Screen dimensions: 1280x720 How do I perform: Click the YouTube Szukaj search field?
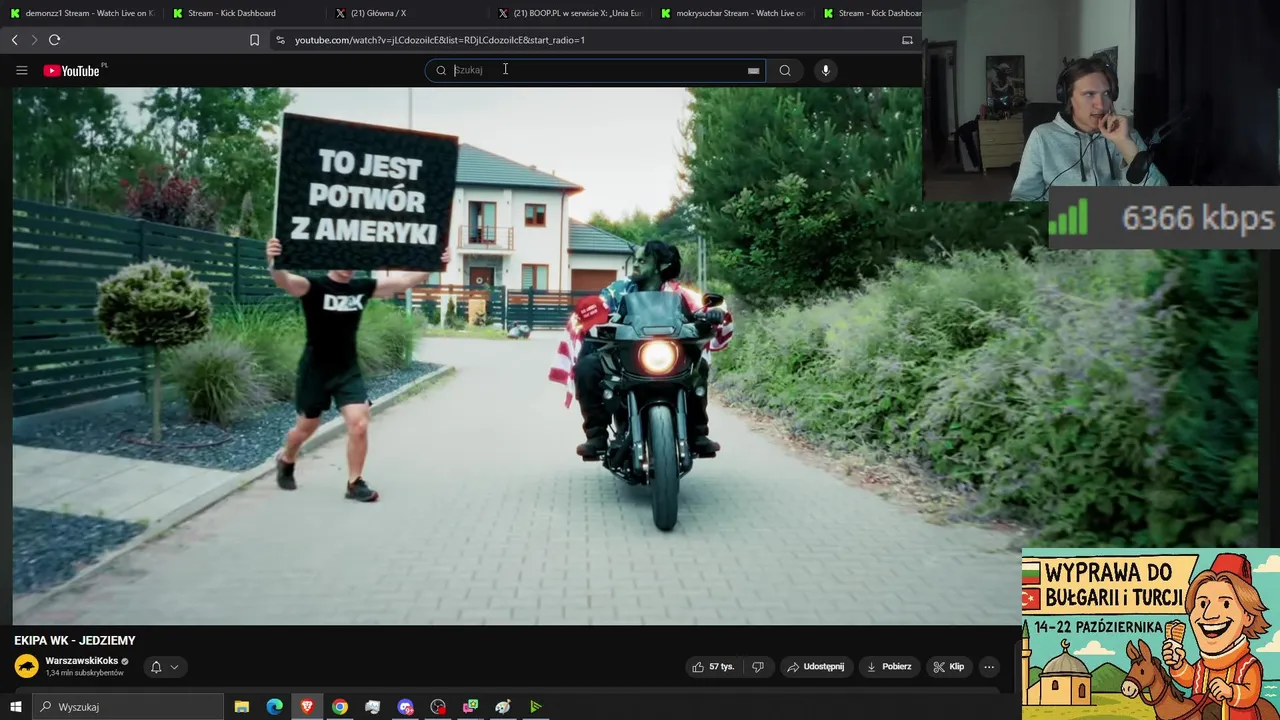point(596,70)
